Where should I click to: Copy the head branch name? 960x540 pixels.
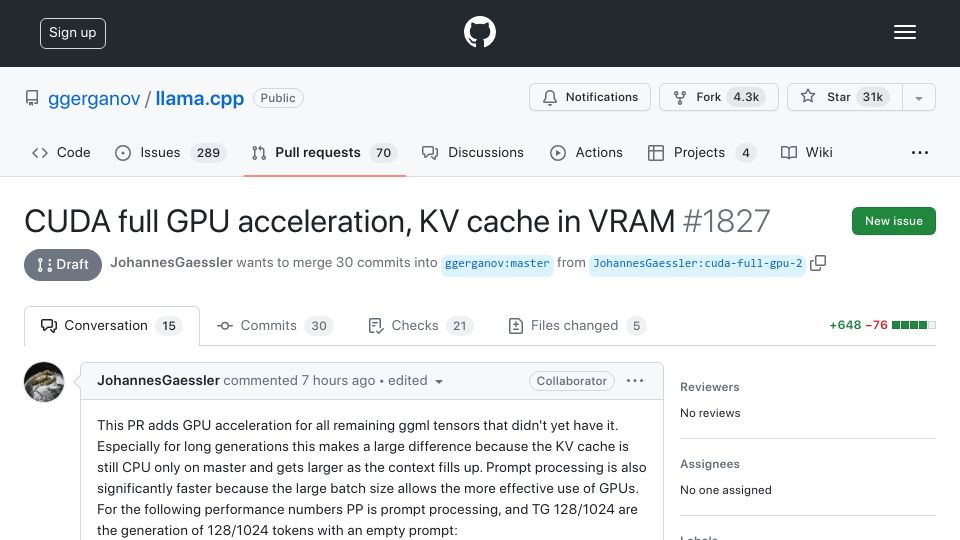[818, 263]
